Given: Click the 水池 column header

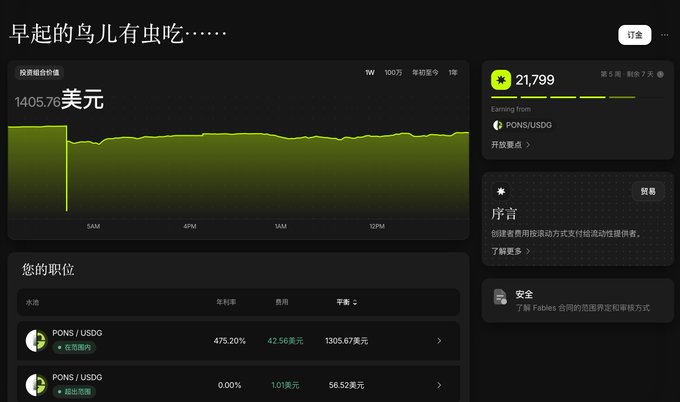Looking at the screenshot, I should coord(32,302).
